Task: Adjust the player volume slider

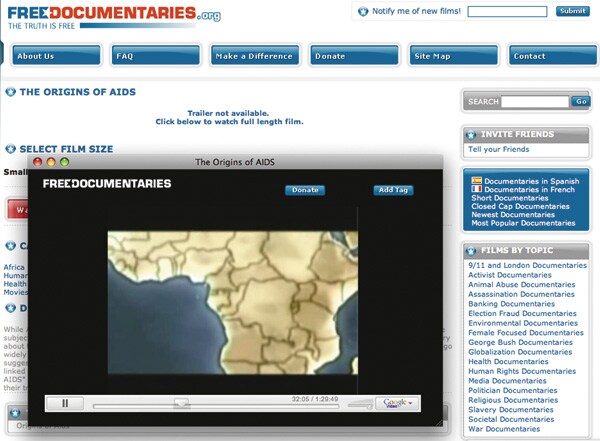Action: [x=360, y=404]
